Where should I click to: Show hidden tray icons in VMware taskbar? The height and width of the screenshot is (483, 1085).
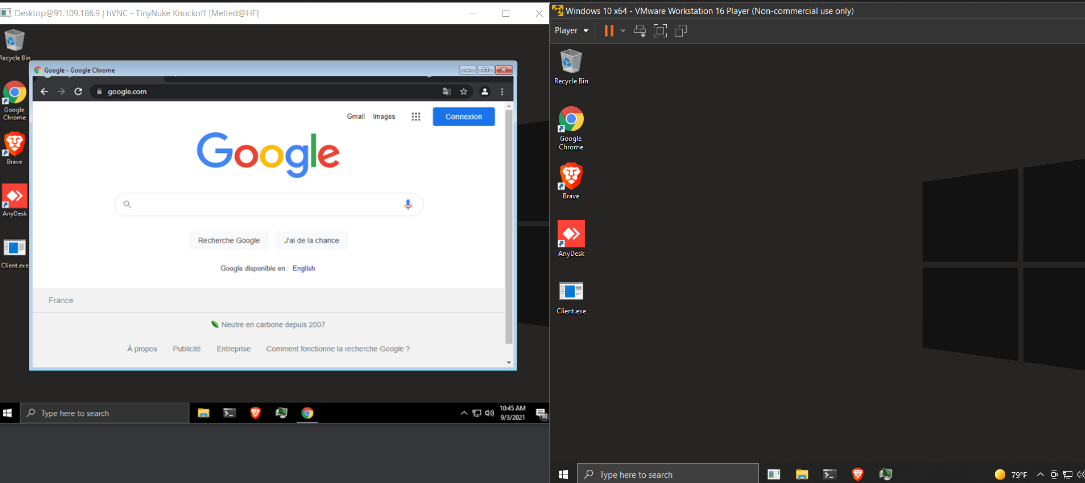pyautogui.click(x=1040, y=475)
